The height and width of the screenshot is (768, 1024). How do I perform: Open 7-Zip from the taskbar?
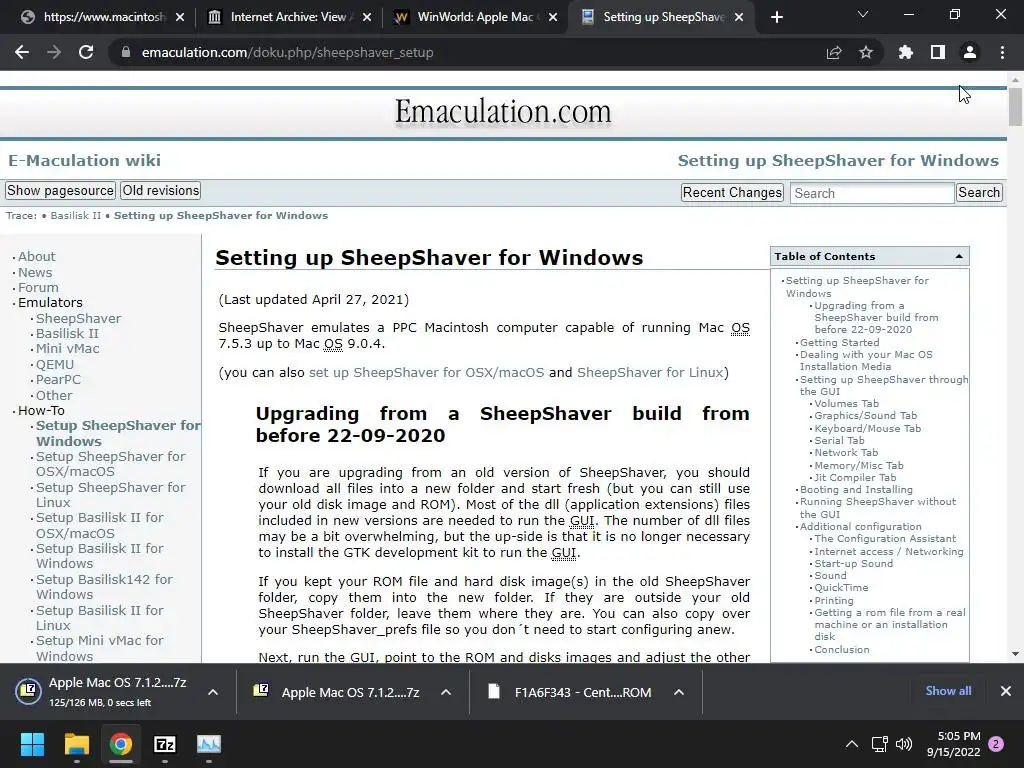point(165,744)
